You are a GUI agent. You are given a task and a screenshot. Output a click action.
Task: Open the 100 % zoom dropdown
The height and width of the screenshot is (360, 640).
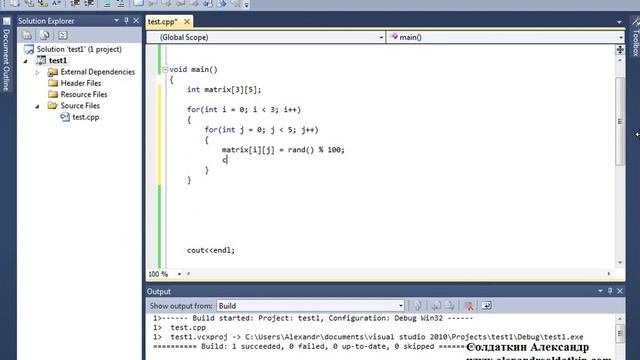click(x=179, y=274)
